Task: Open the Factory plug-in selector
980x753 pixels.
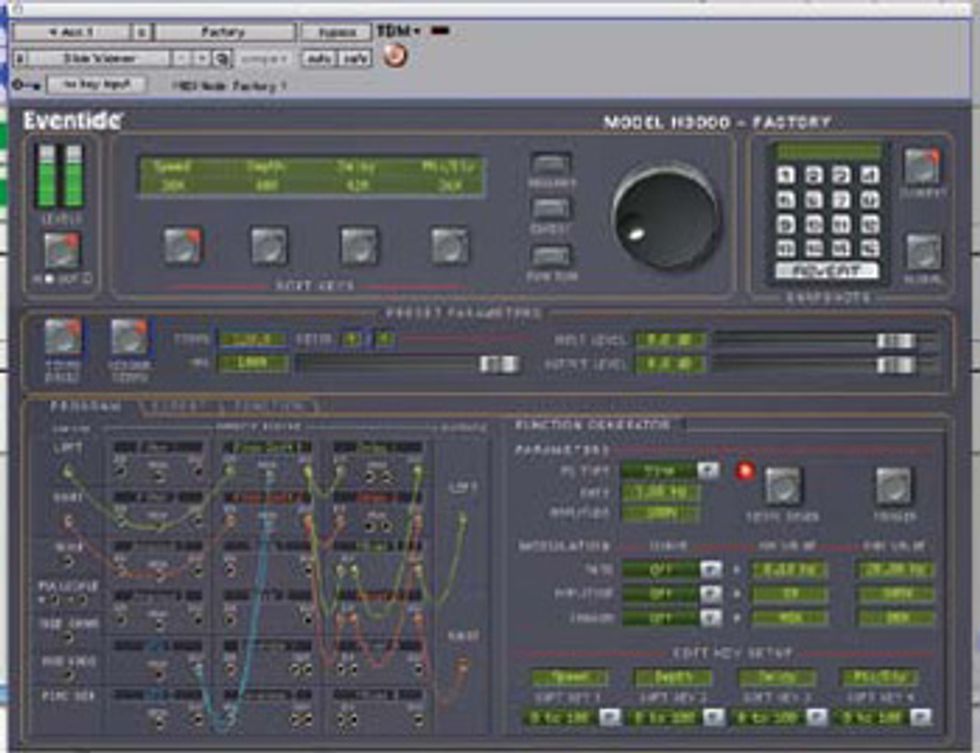Action: click(x=224, y=32)
